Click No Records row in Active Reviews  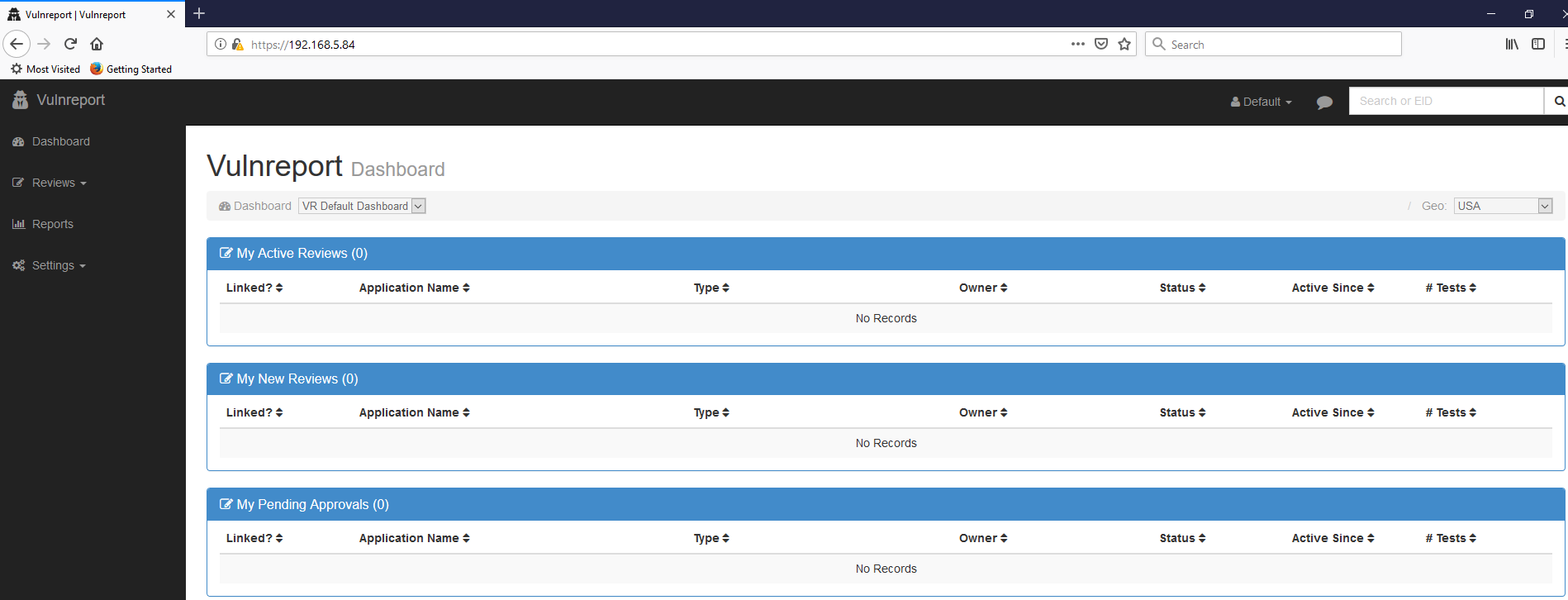tap(886, 318)
